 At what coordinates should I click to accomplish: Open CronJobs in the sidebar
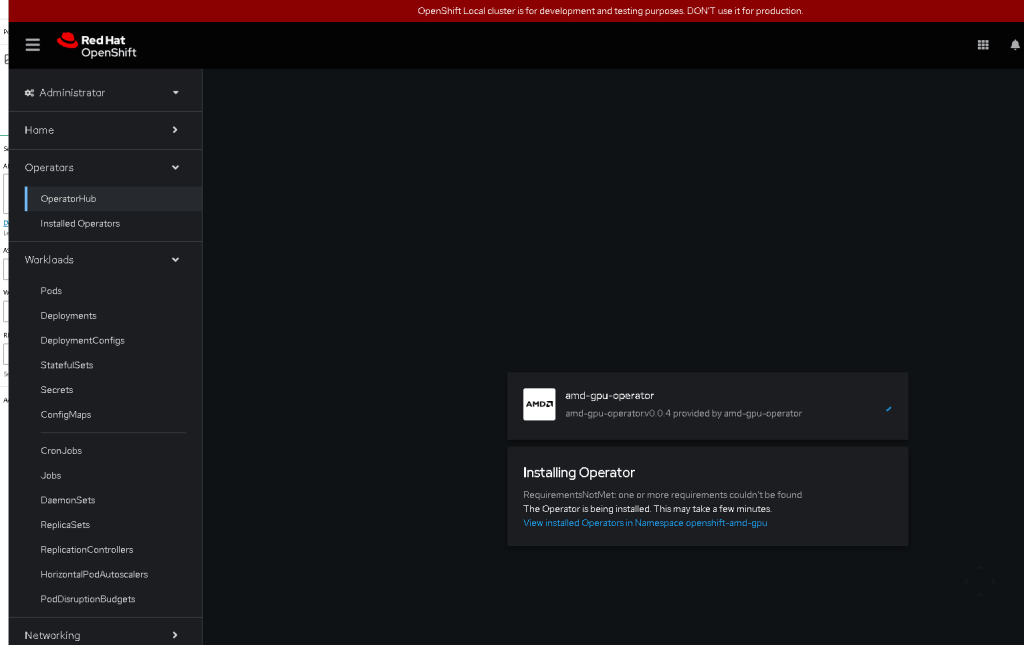[x=61, y=450]
